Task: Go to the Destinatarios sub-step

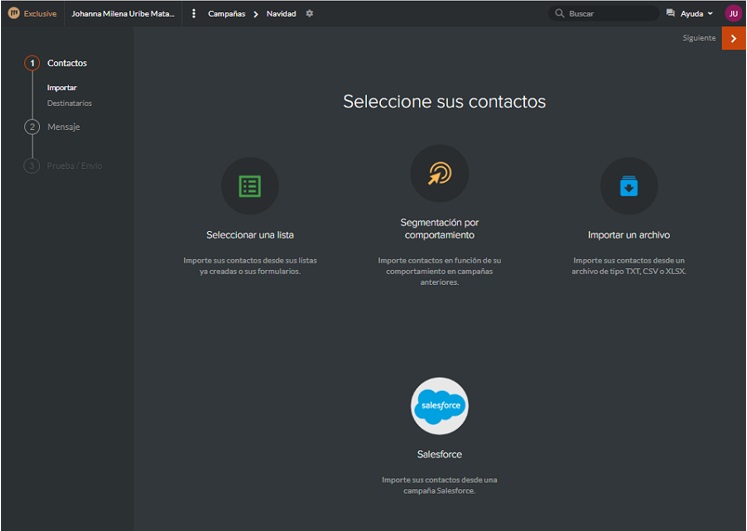Action: coord(69,103)
